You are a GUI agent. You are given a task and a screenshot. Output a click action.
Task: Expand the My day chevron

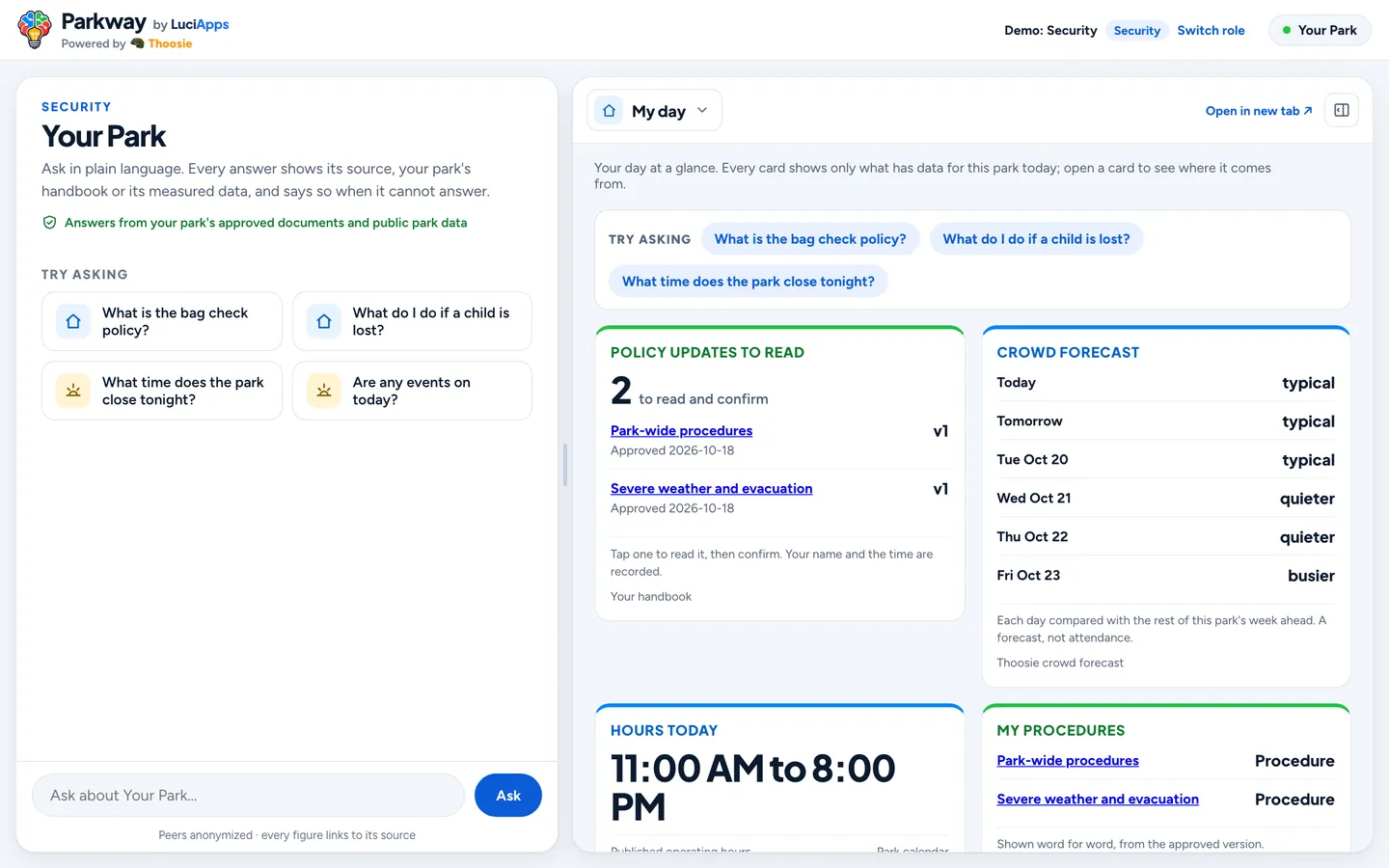(x=702, y=110)
